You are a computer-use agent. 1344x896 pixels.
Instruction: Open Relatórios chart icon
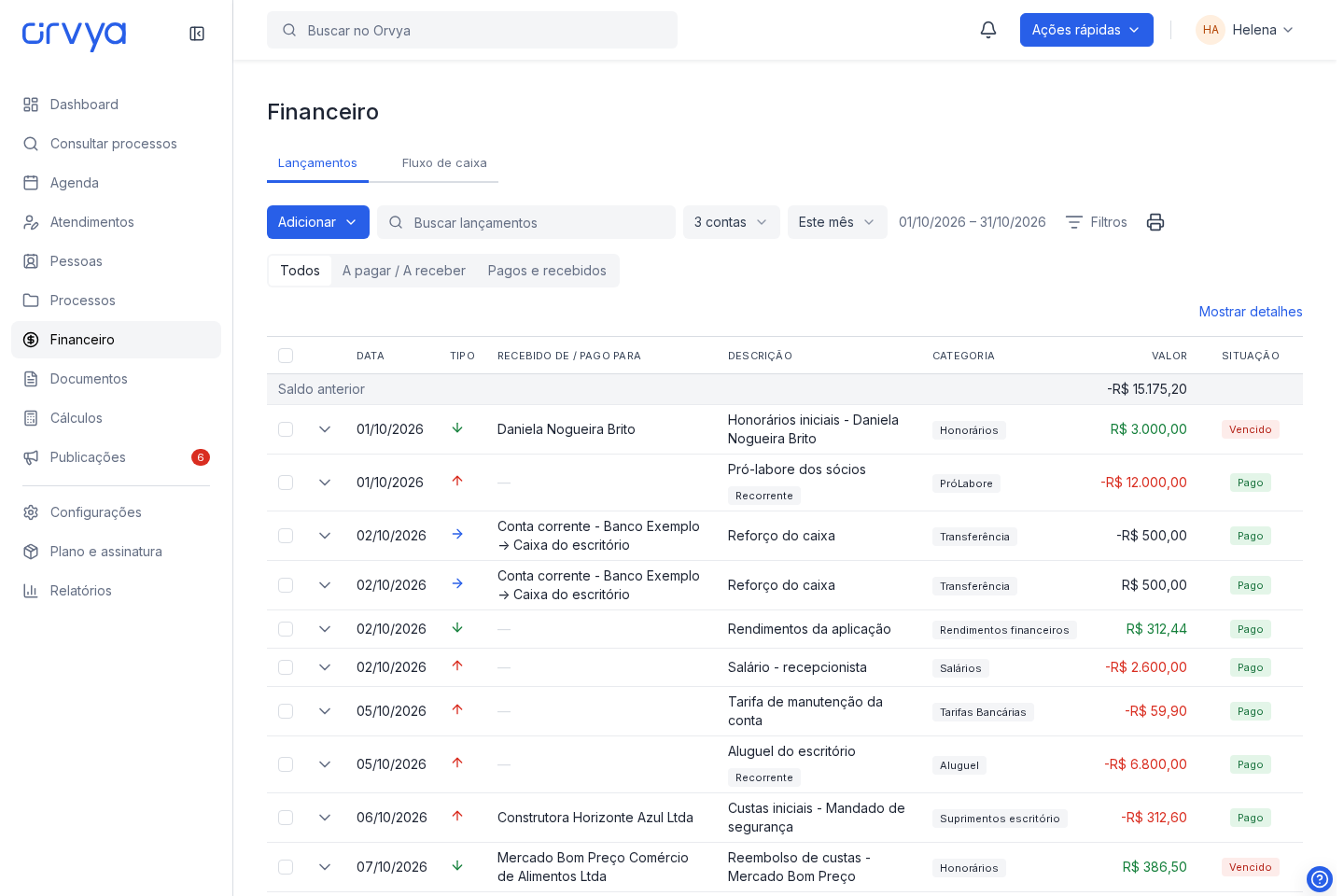pos(31,591)
